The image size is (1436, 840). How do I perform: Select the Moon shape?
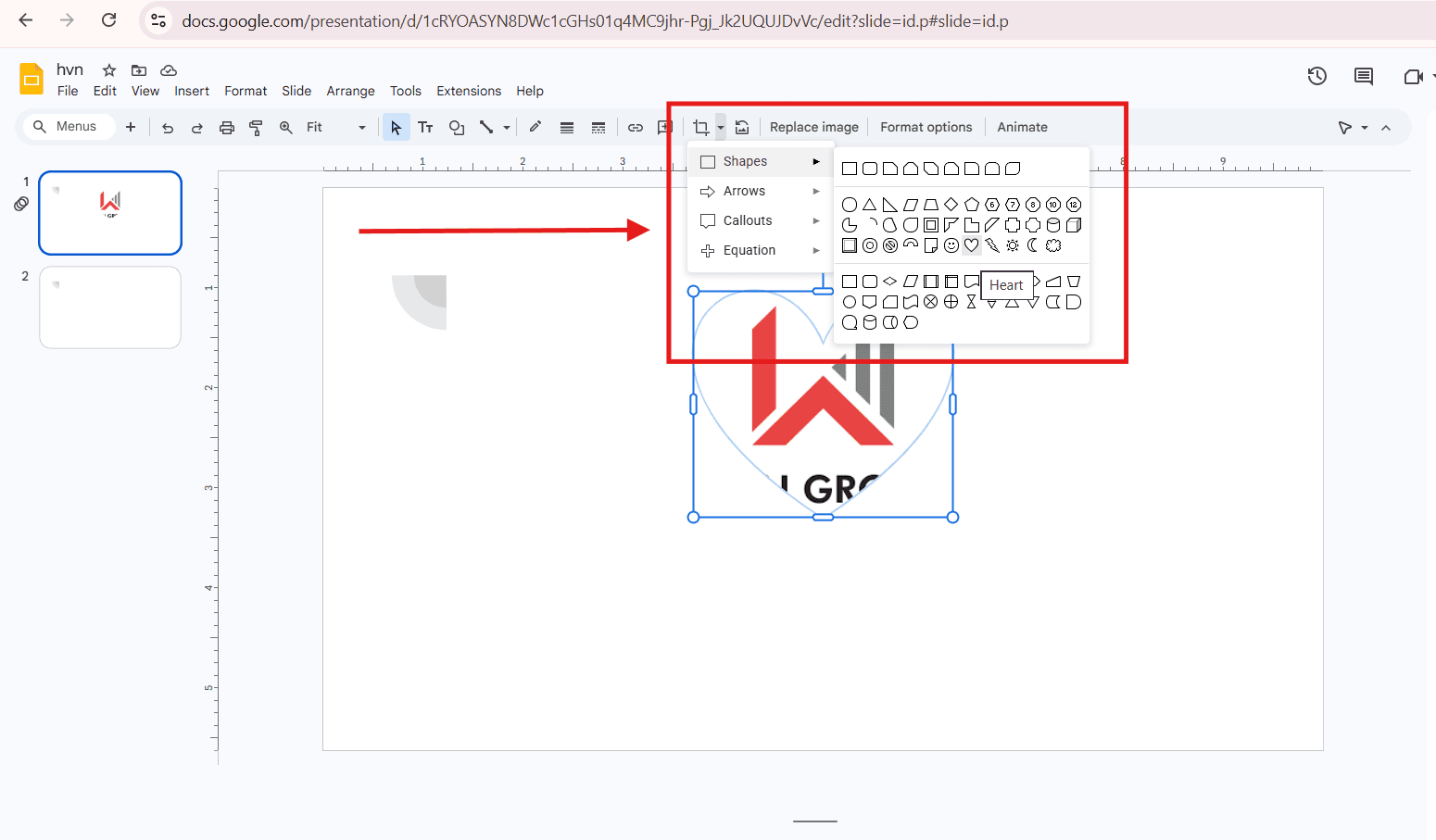tap(1033, 245)
